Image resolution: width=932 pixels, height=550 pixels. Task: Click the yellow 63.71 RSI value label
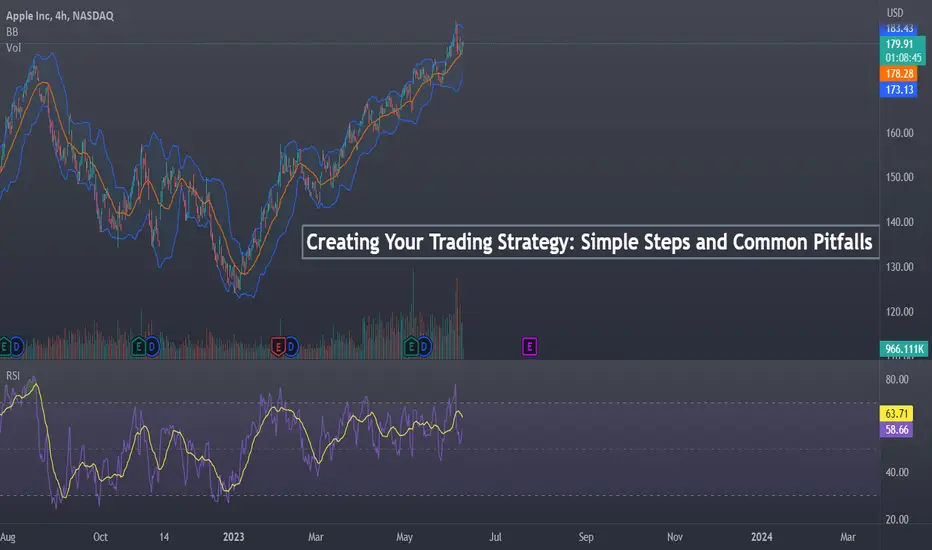tap(896, 413)
